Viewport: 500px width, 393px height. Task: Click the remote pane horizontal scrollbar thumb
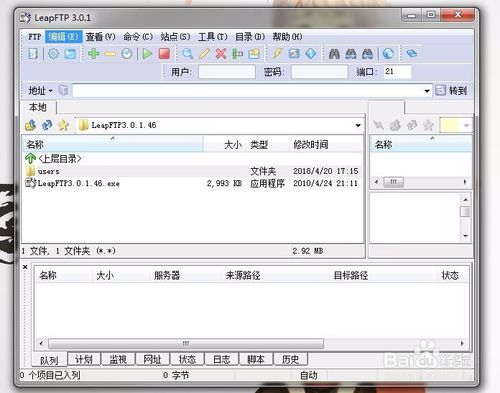pos(394,182)
